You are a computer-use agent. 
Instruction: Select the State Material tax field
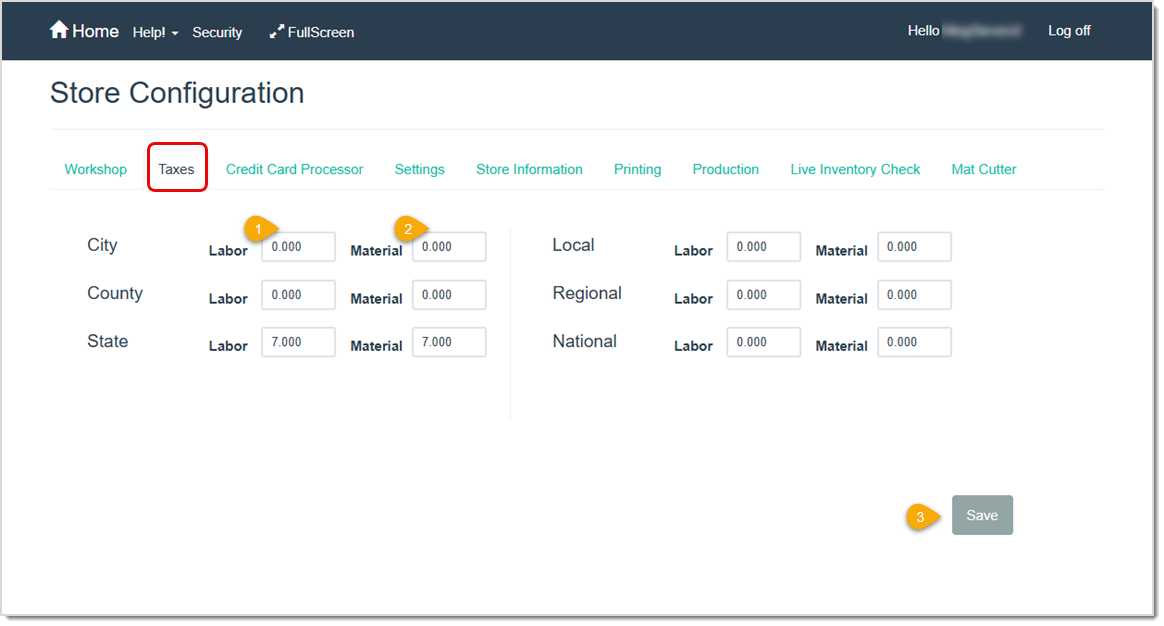[449, 342]
